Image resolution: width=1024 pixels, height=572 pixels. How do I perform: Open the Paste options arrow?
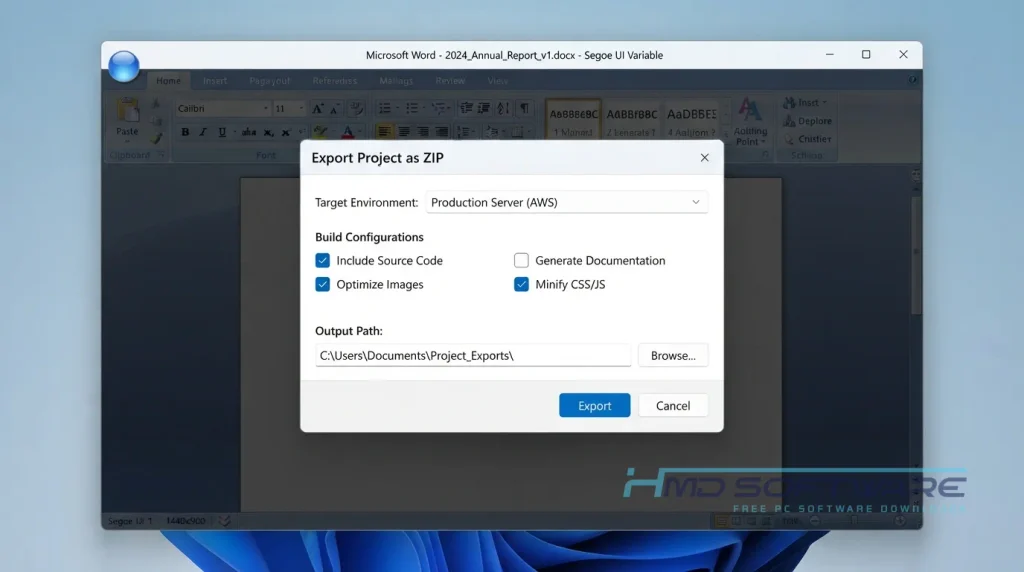pos(127,140)
